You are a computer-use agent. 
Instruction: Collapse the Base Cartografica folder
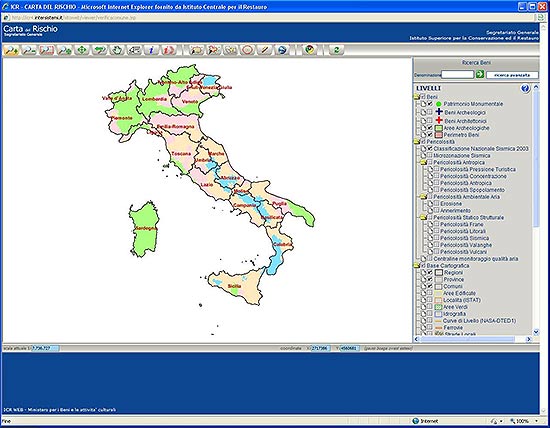coord(417,266)
